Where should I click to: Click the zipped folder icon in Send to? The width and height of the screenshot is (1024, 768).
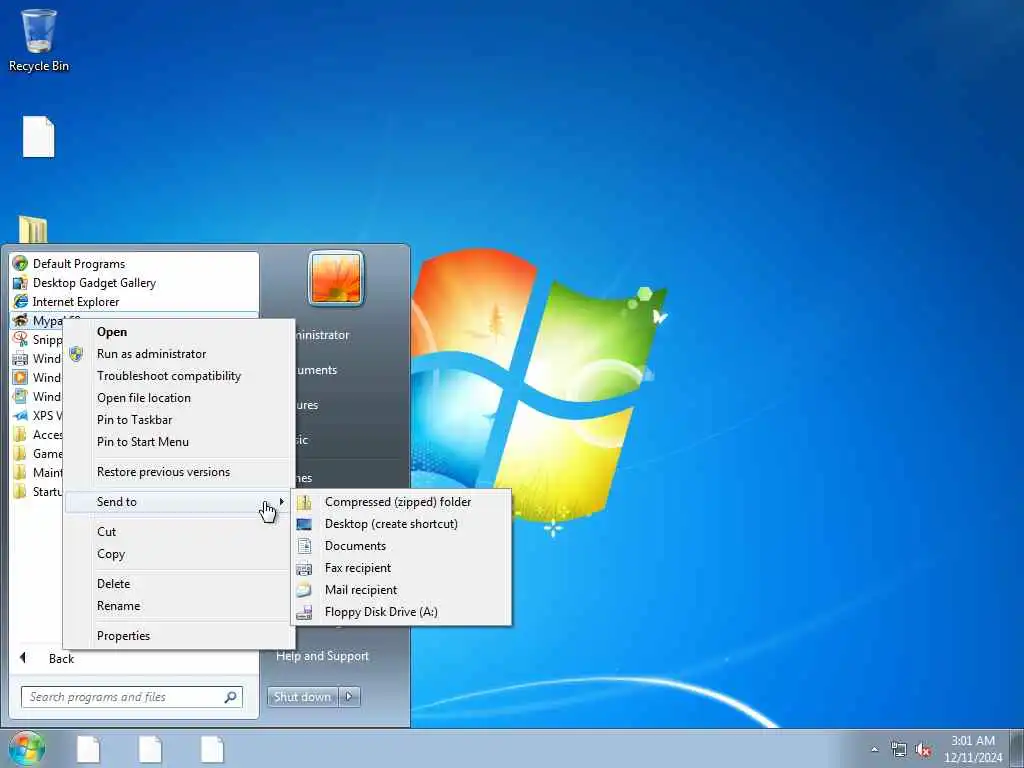pos(304,502)
